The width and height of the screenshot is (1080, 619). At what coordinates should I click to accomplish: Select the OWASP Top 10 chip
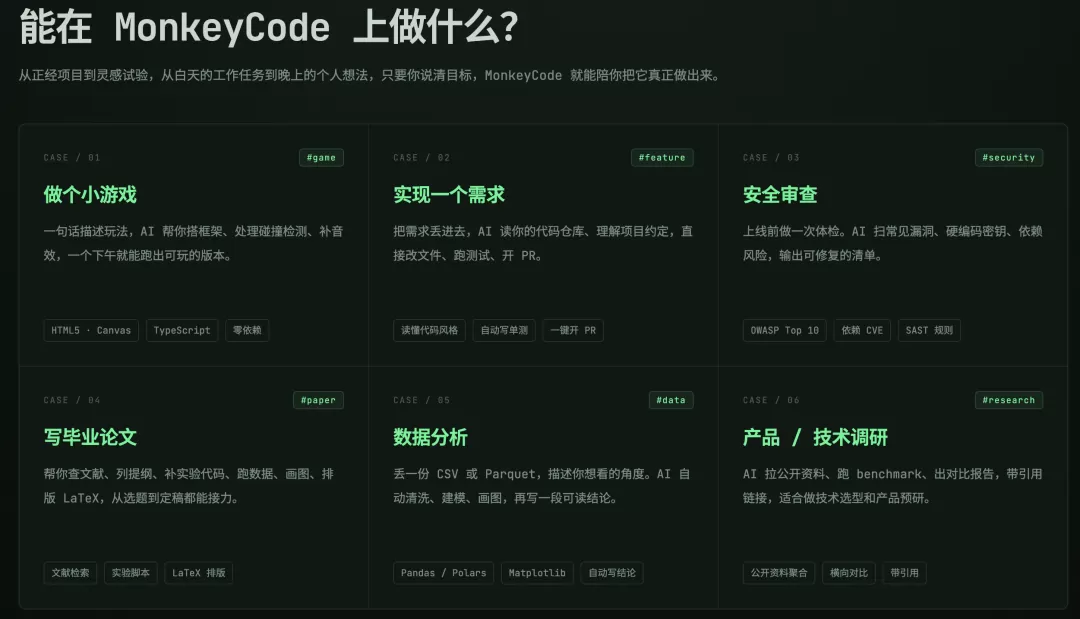(x=785, y=331)
